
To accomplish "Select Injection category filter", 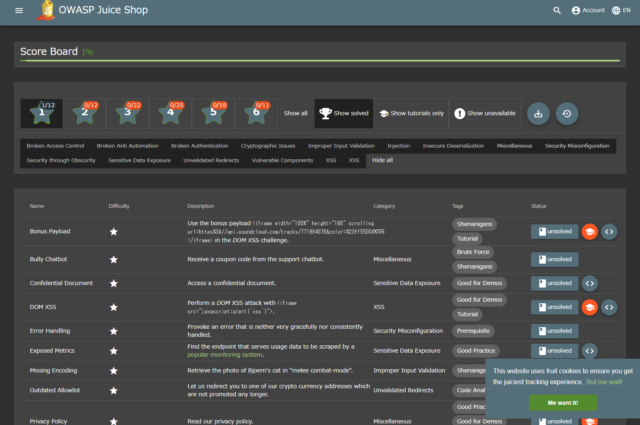I will tap(398, 146).
